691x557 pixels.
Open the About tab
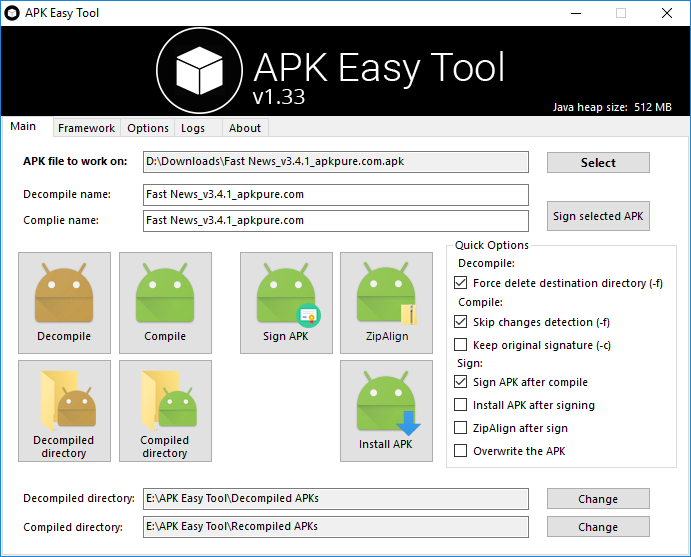pyautogui.click(x=245, y=128)
